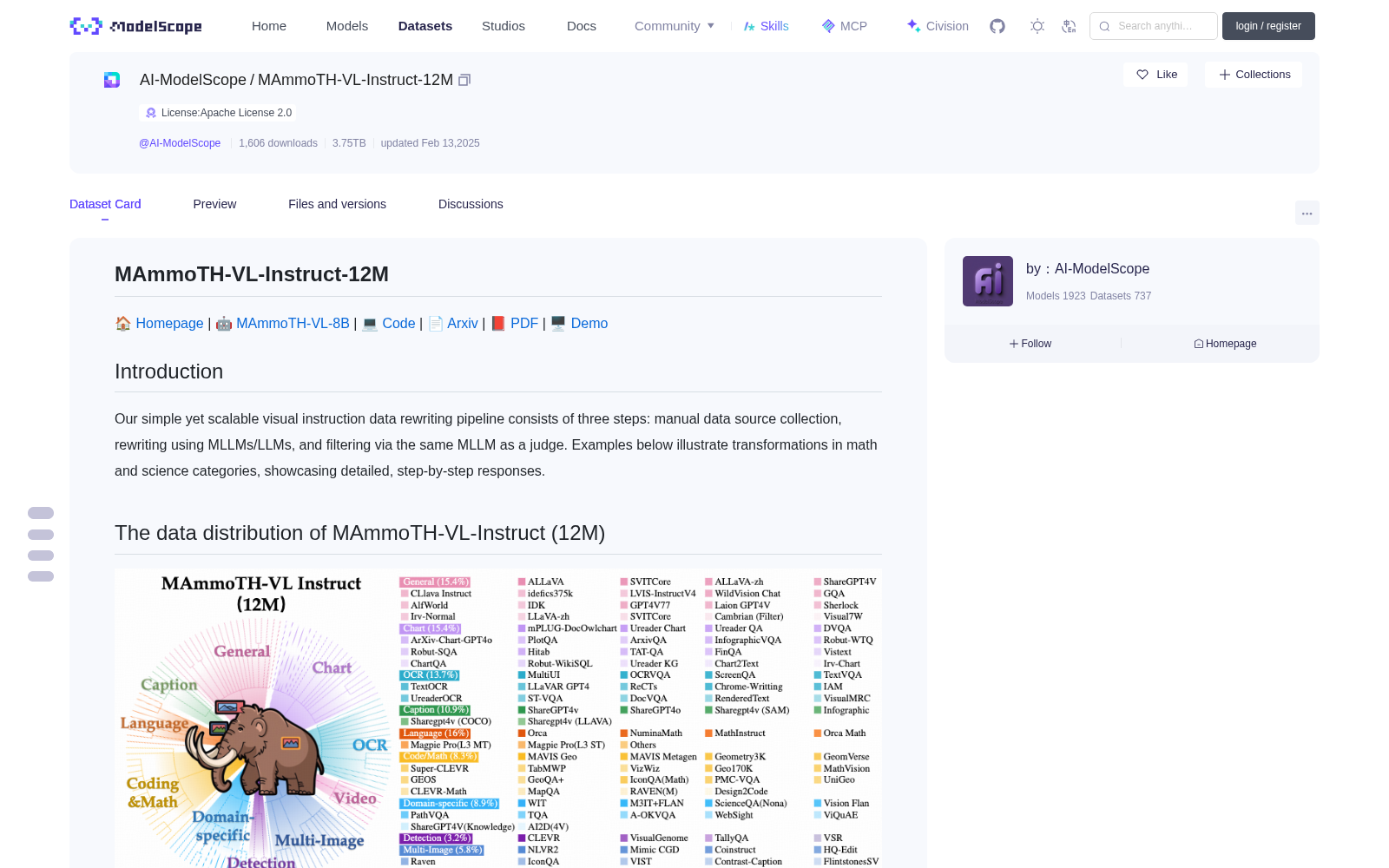Click the 'Models 1923' count
This screenshot has height=868, width=1389.
click(x=1056, y=296)
